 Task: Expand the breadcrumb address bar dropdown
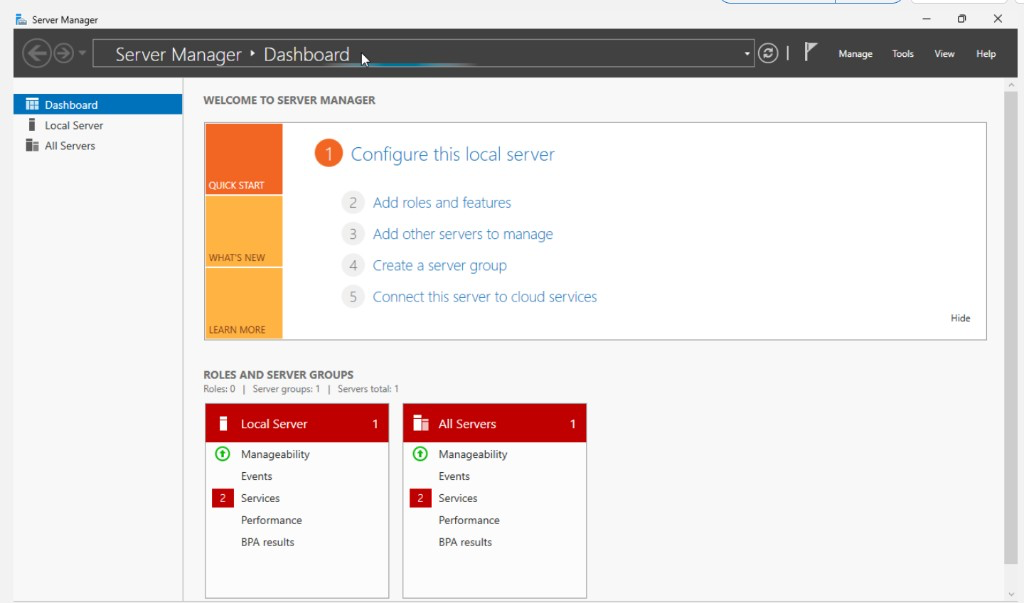coord(747,54)
